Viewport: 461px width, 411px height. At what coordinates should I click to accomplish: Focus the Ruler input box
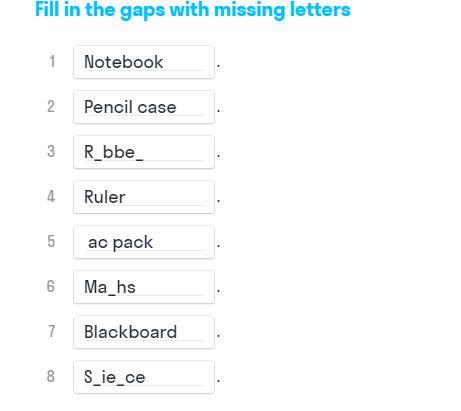click(144, 197)
